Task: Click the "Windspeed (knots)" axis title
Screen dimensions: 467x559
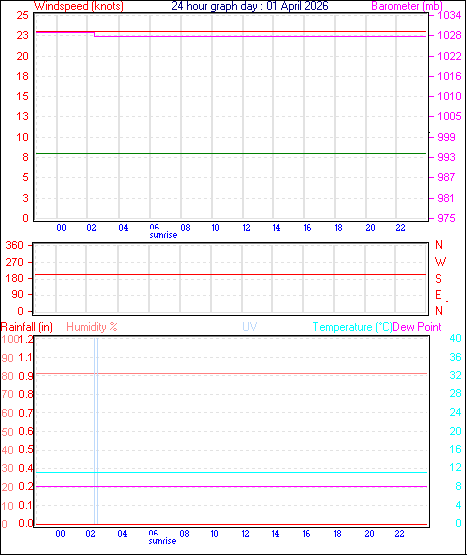Action: coord(79,6)
